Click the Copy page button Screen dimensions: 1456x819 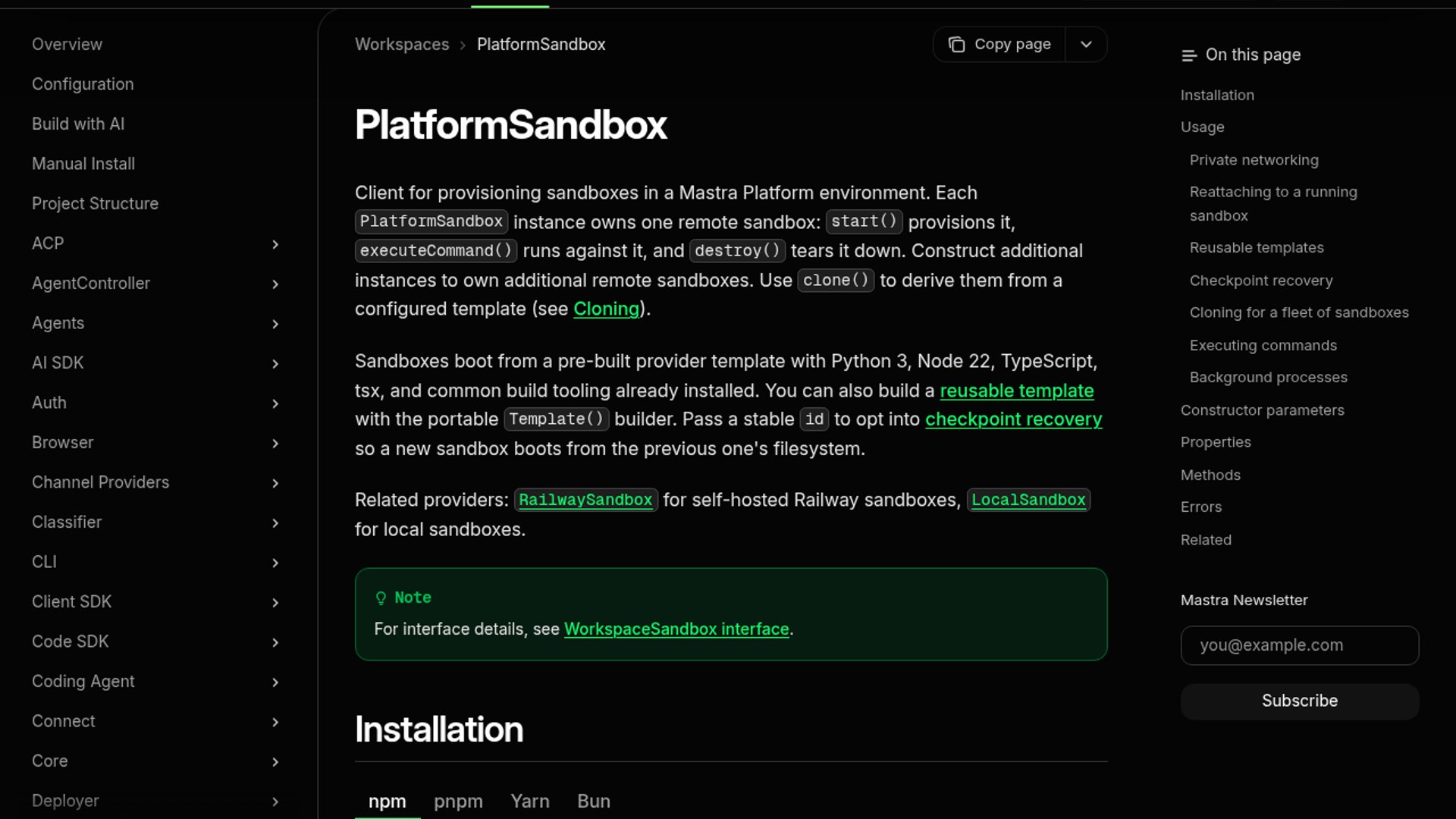(x=999, y=44)
